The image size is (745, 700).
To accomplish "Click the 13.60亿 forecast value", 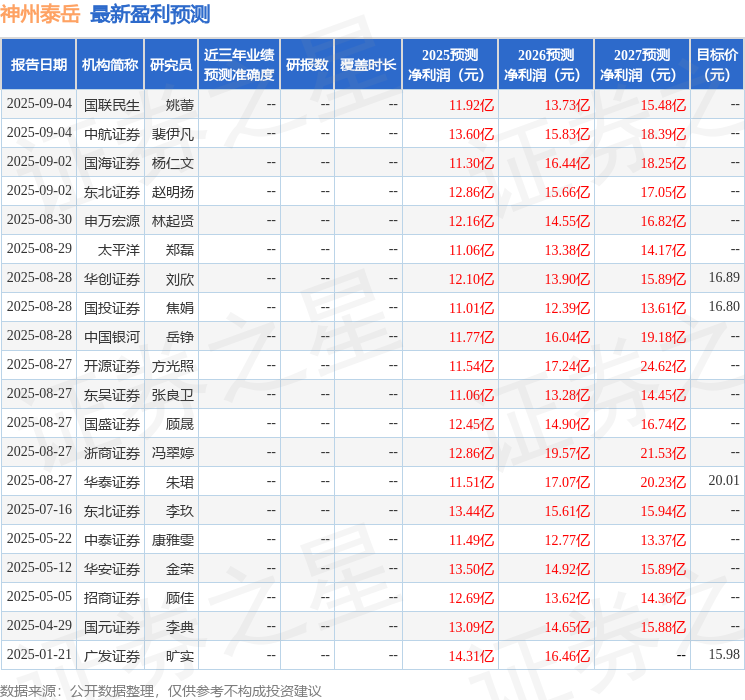I will click(x=471, y=134).
